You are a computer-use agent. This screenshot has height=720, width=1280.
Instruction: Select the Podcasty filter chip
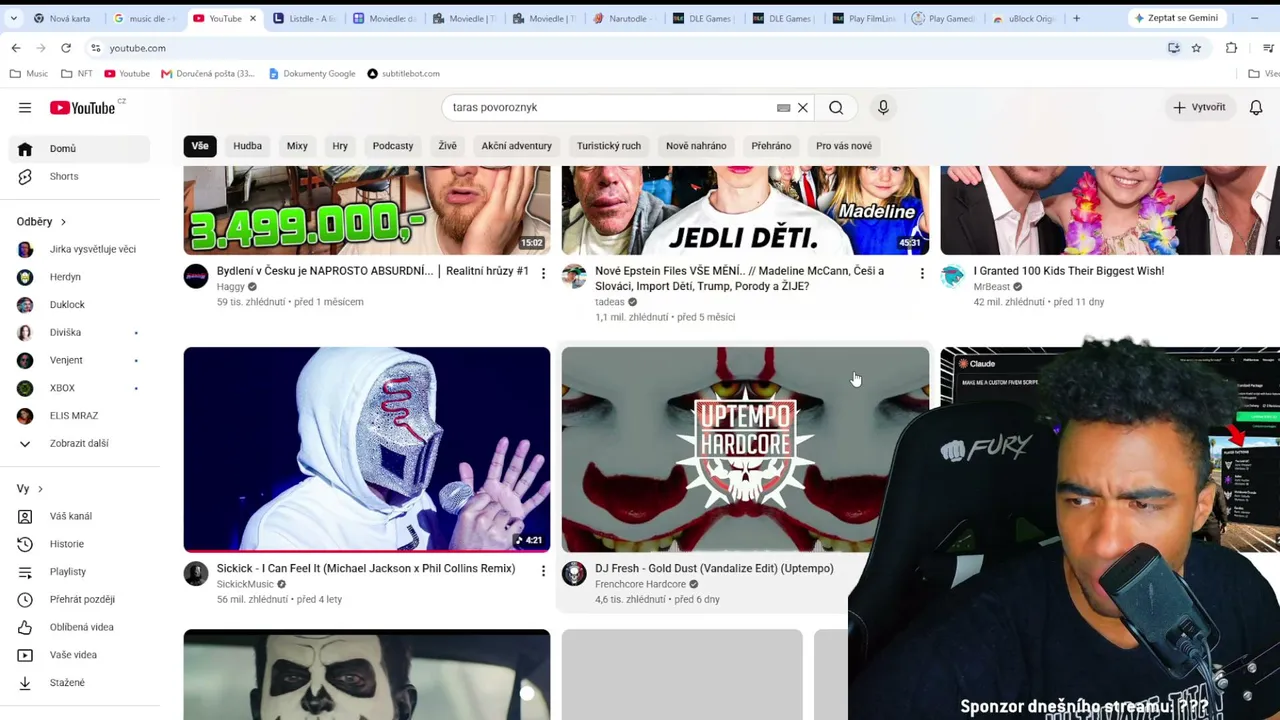(393, 146)
